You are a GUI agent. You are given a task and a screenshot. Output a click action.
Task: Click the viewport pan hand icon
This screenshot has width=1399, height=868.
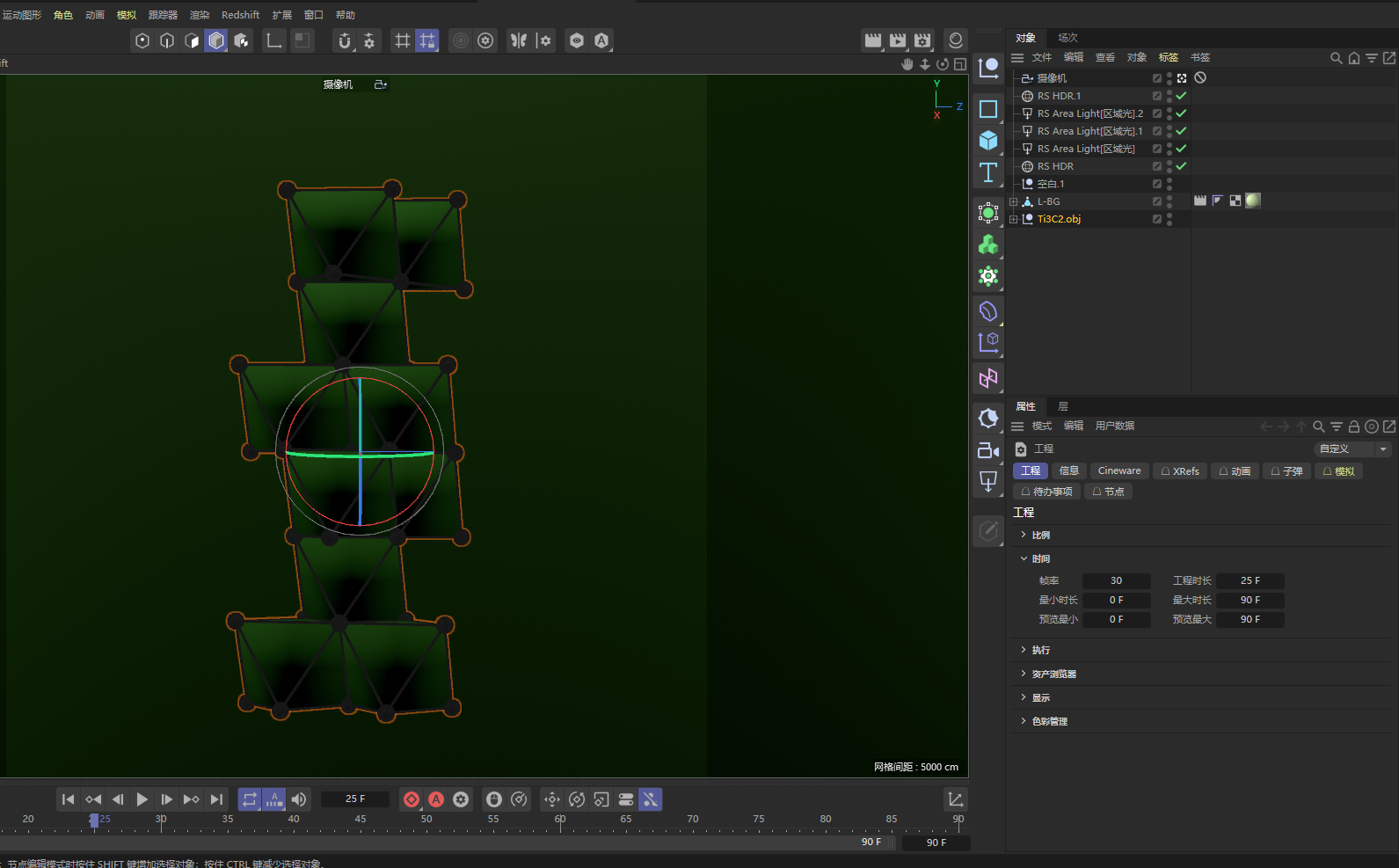pyautogui.click(x=907, y=64)
